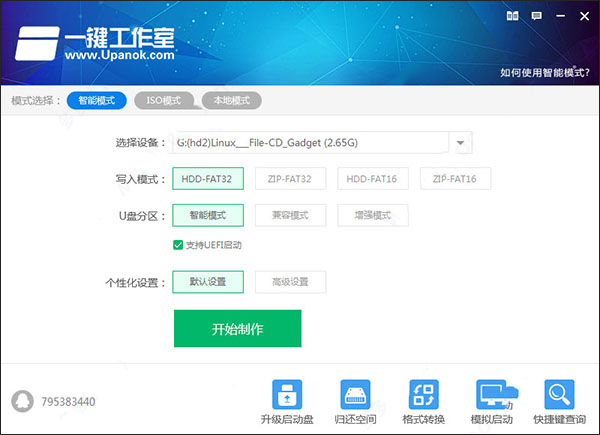Select ZIP-FAT16 write mode
This screenshot has height=435, width=600.
tap(455, 179)
